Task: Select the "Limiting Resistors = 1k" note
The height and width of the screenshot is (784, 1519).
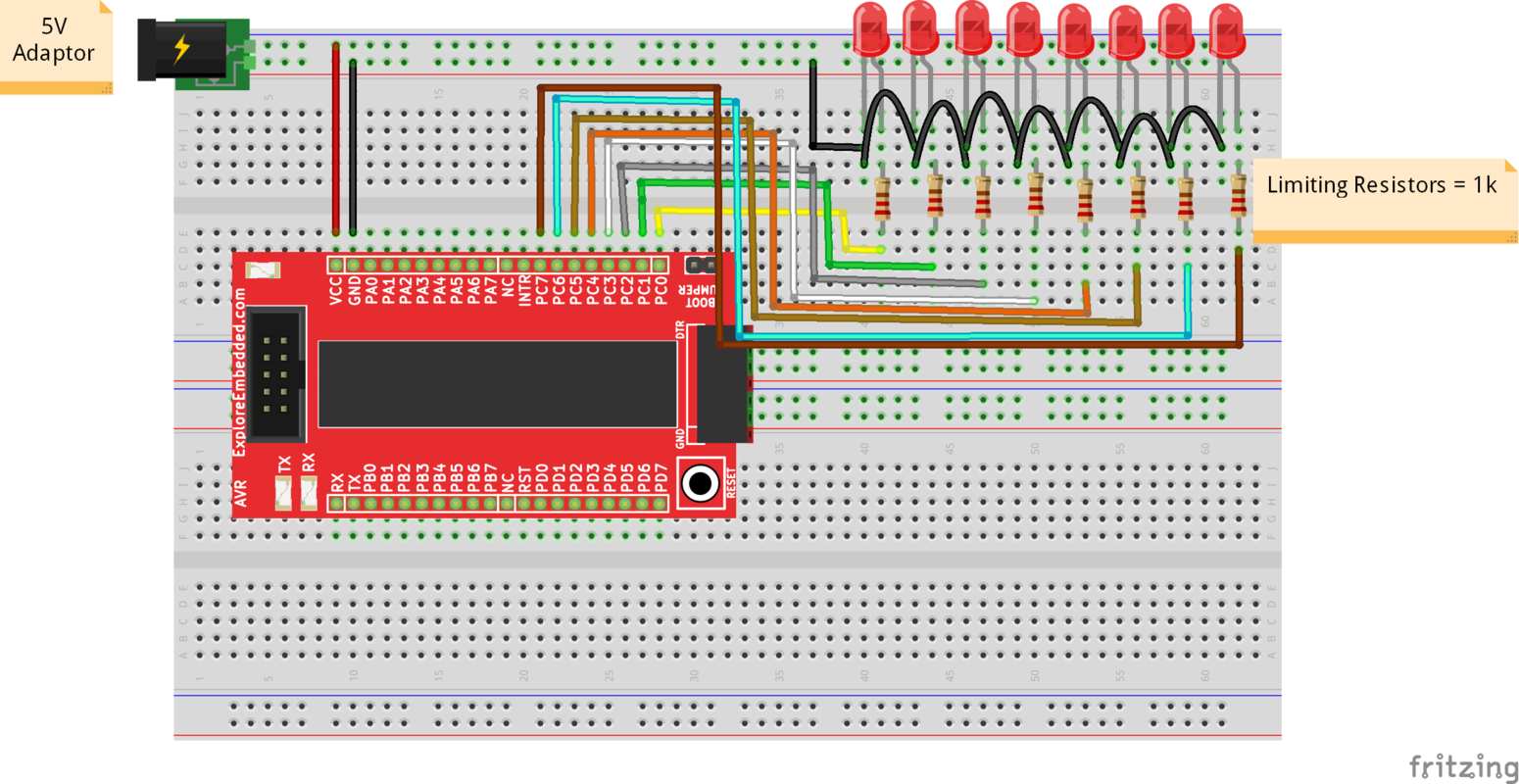Action: tap(1385, 199)
